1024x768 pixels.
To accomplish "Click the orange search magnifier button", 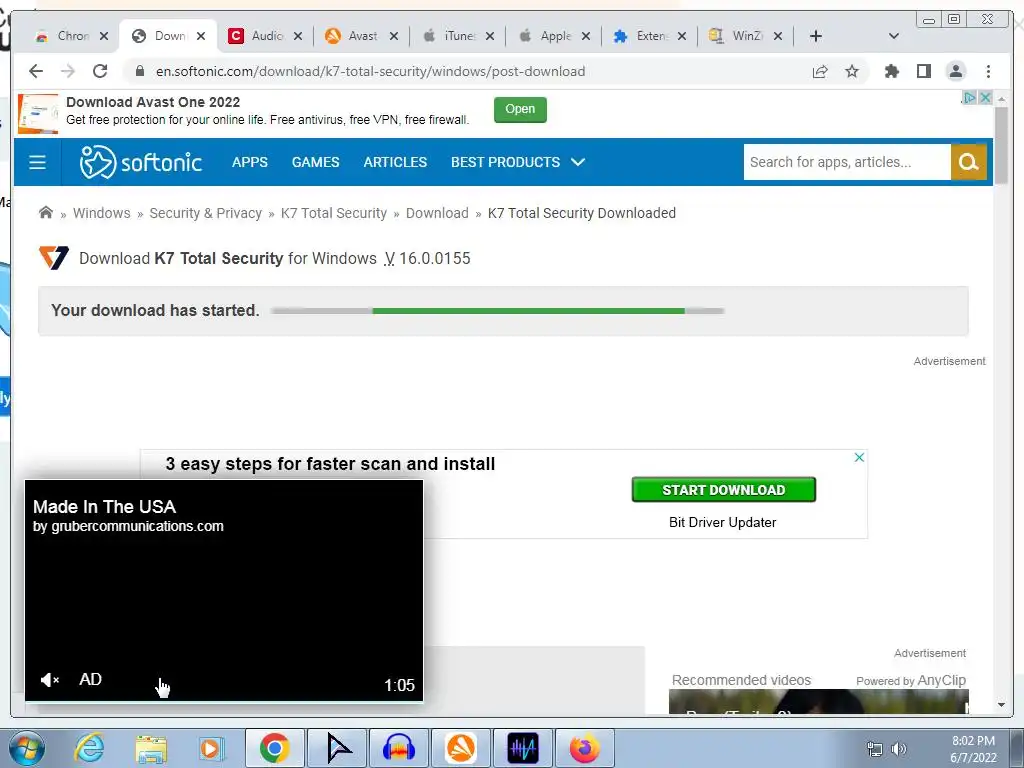I will (x=968, y=162).
